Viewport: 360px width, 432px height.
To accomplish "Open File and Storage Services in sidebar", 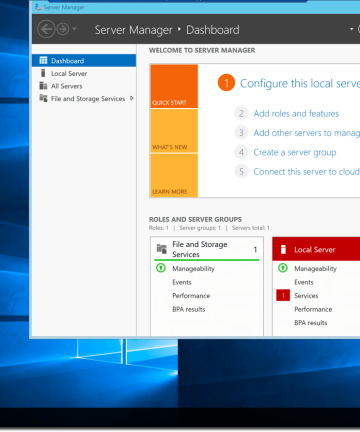I will tap(84, 99).
